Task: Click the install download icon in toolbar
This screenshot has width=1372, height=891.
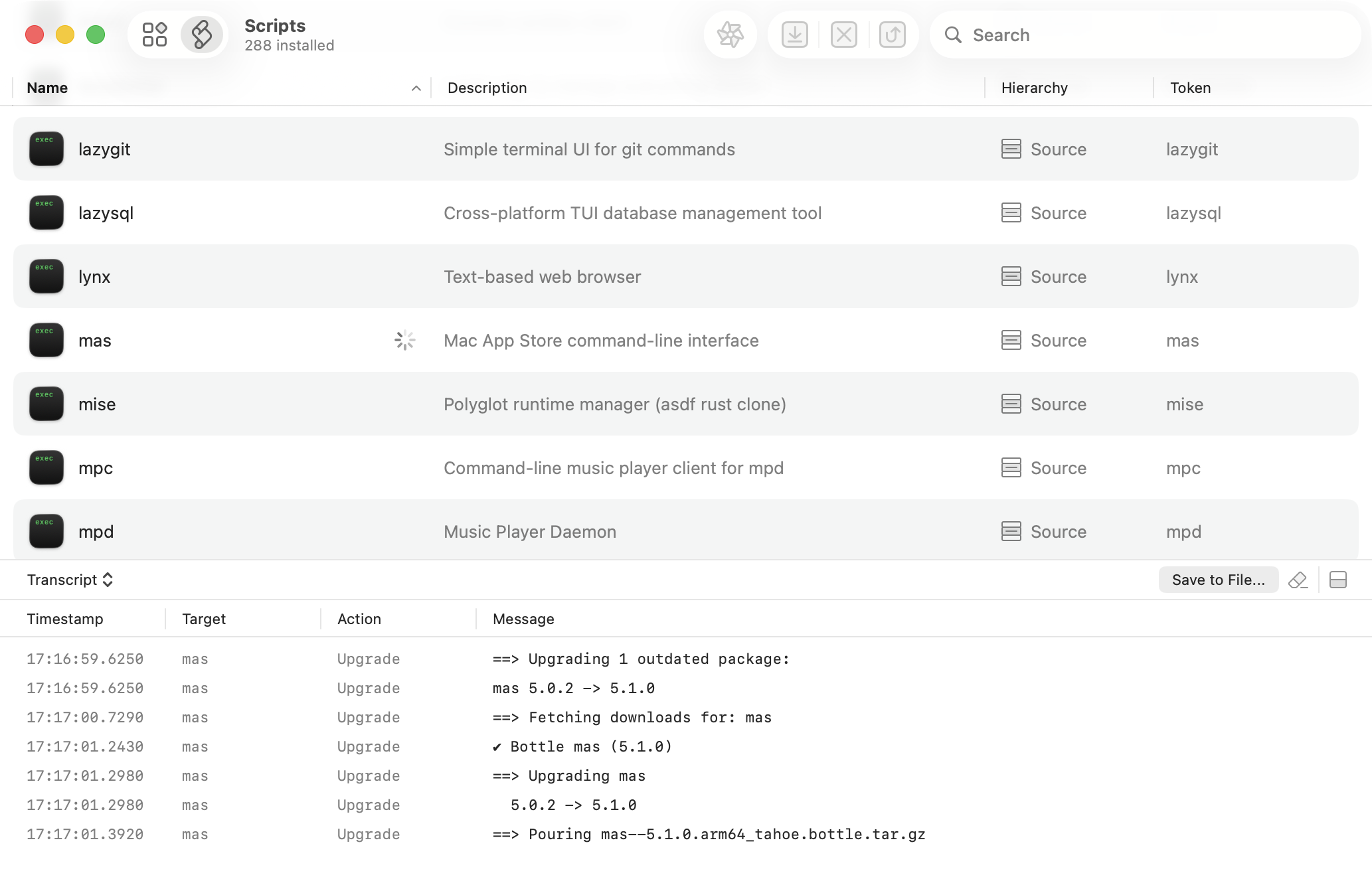Action: pyautogui.click(x=794, y=34)
